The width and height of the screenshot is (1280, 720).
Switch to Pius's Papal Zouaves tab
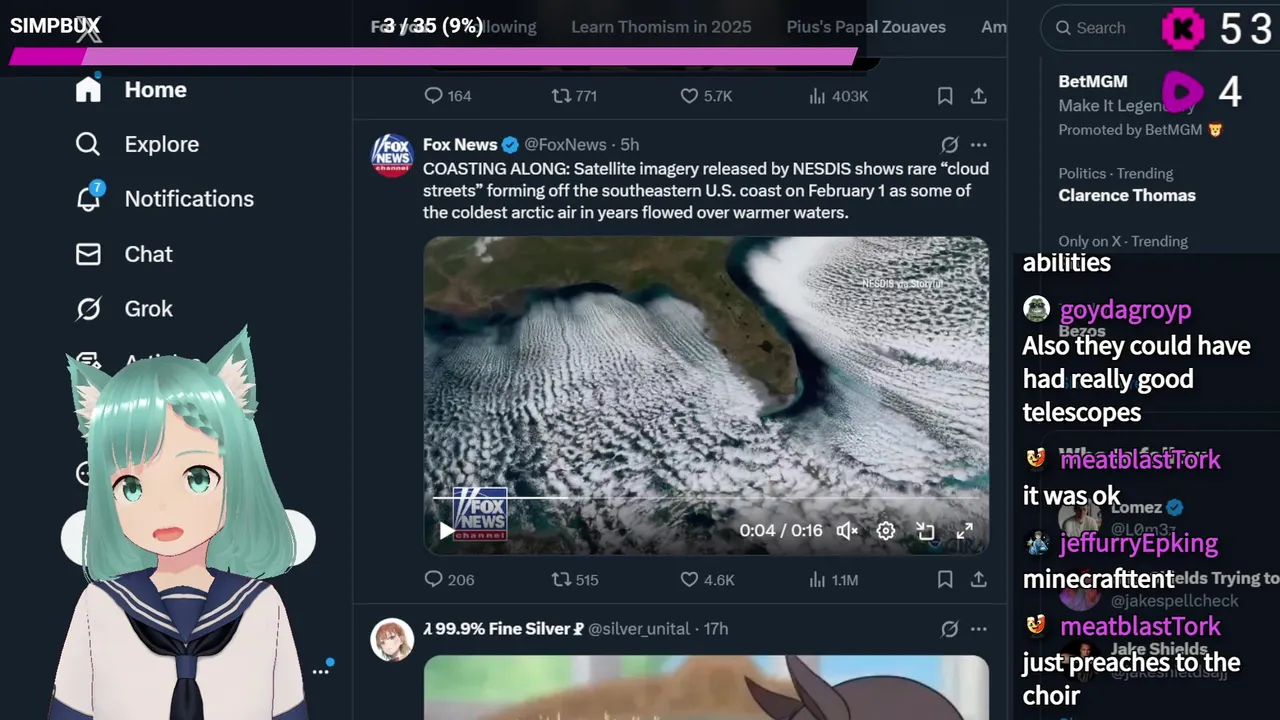(x=866, y=27)
